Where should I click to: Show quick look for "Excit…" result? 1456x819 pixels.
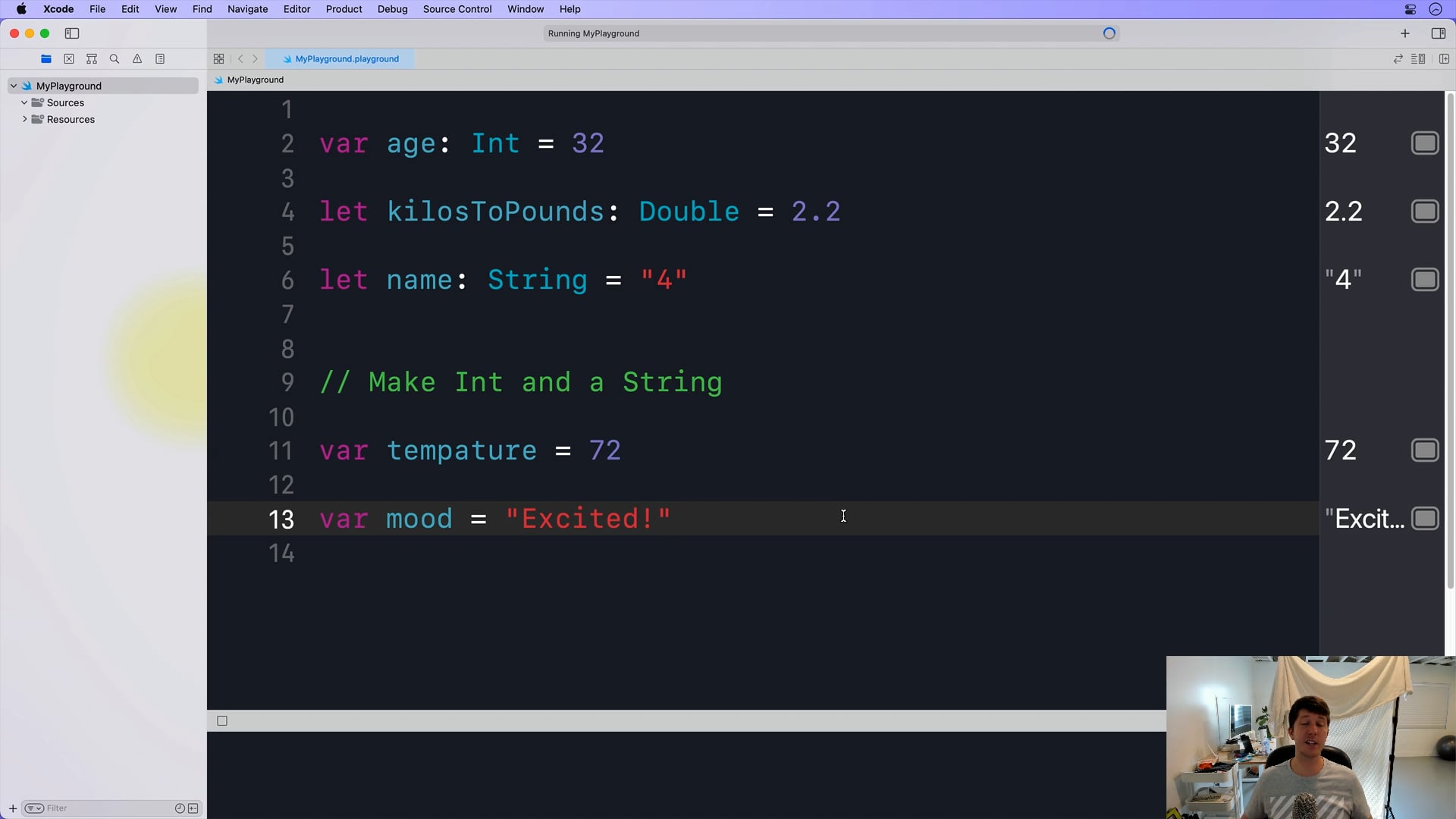[x=1425, y=519]
